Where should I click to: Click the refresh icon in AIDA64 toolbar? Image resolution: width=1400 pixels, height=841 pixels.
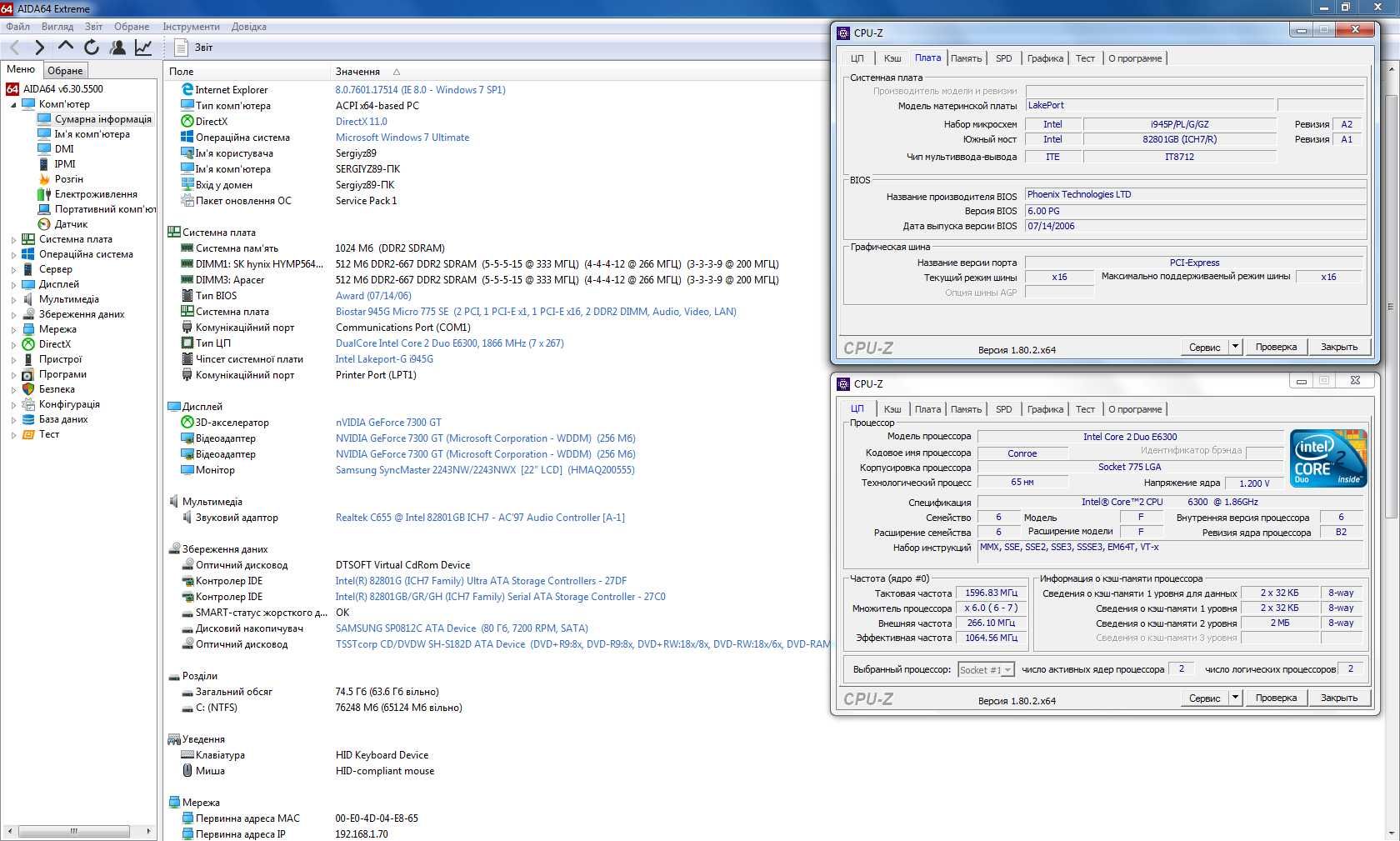91,48
